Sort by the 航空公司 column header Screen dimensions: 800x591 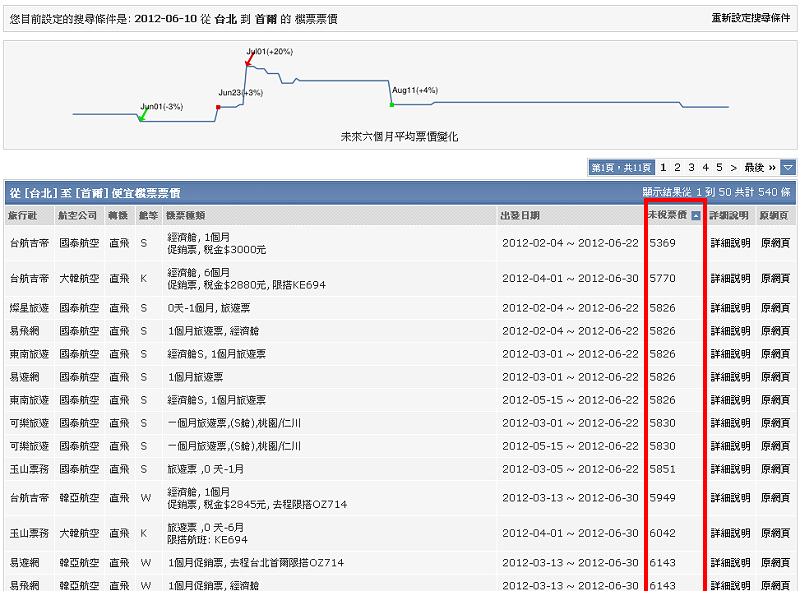click(78, 215)
